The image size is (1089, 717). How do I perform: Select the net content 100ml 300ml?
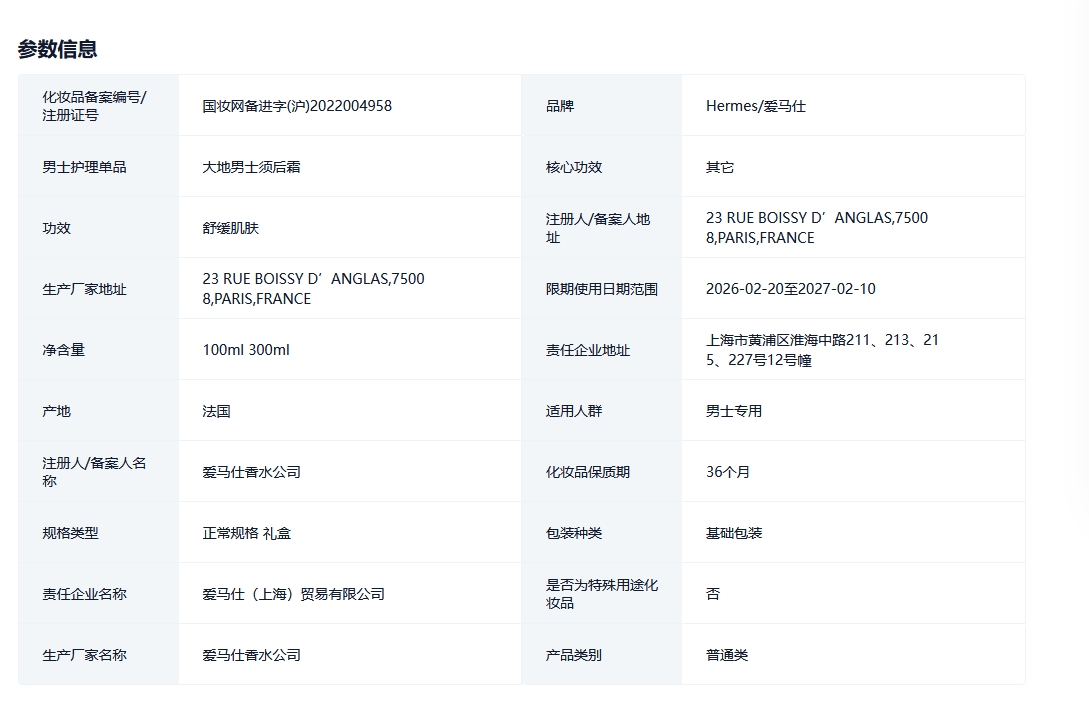coord(246,350)
